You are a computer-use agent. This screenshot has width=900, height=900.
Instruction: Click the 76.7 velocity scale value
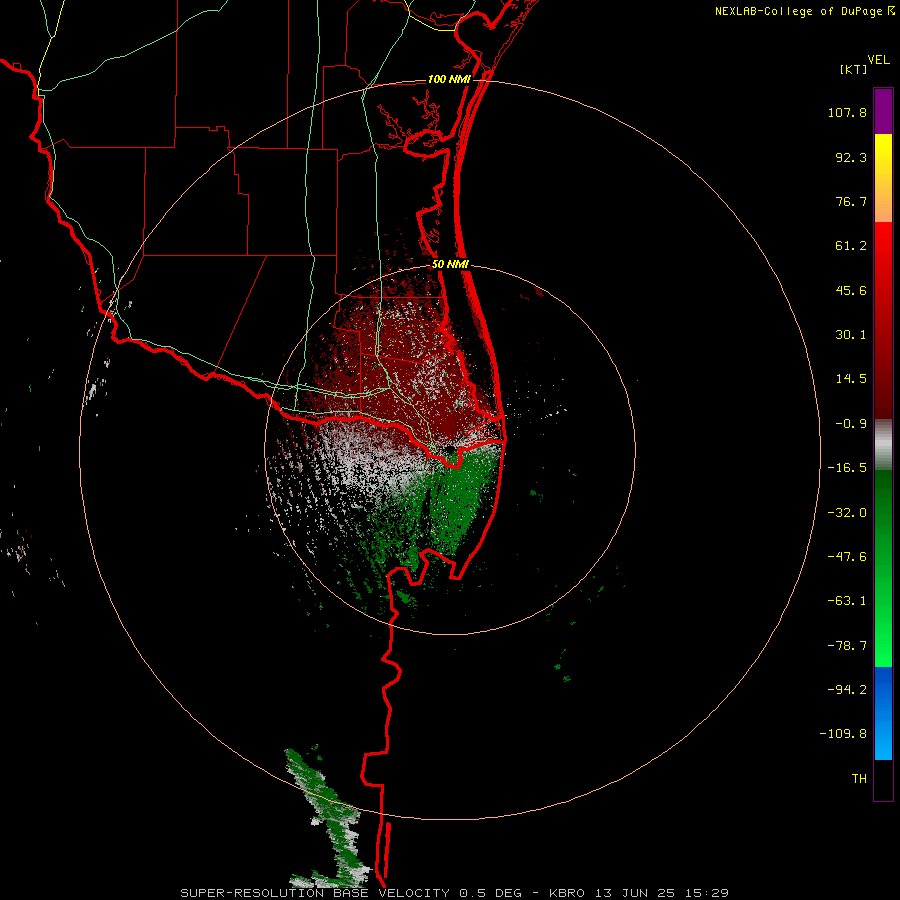click(851, 201)
